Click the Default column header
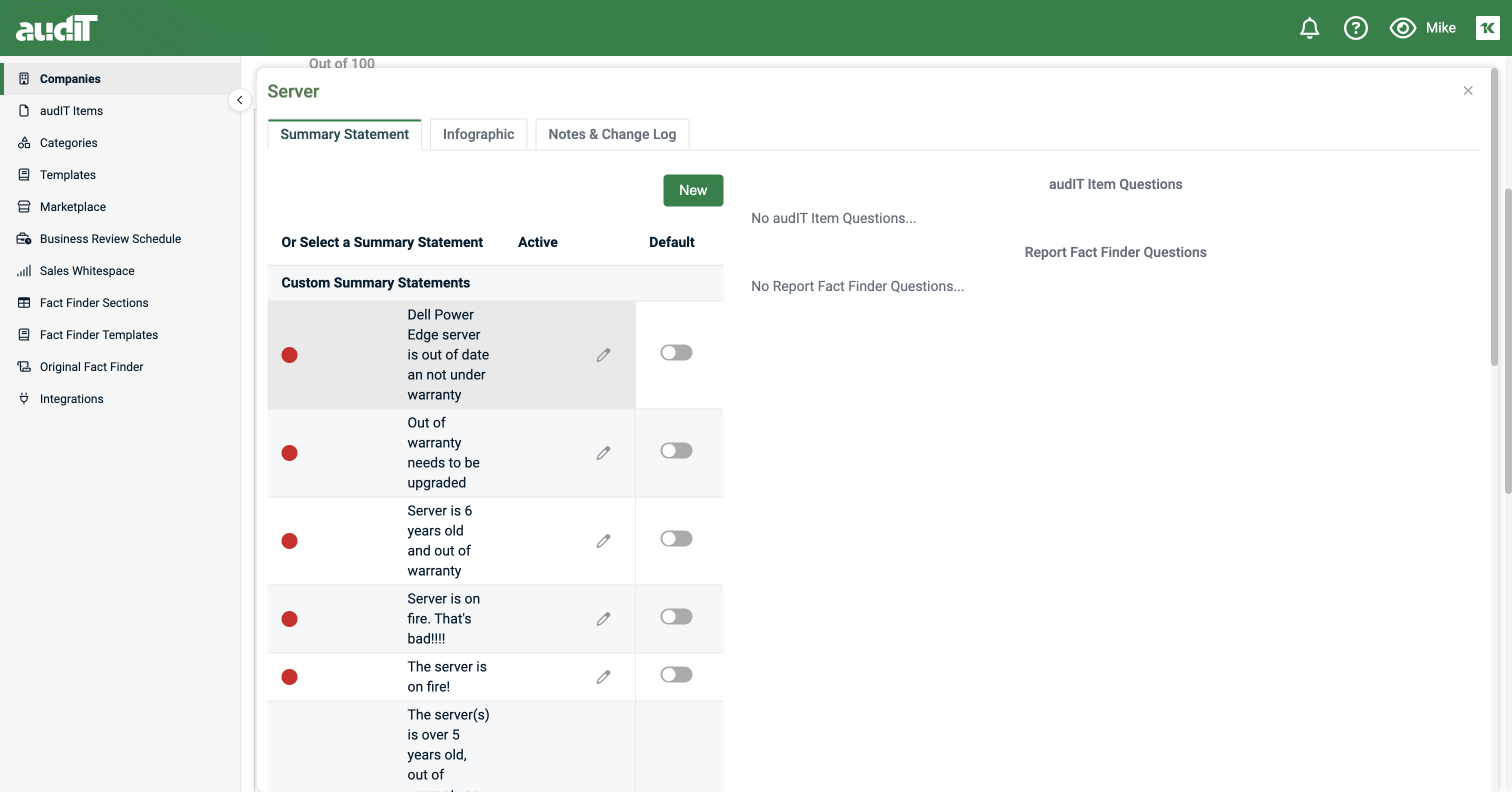 click(671, 242)
